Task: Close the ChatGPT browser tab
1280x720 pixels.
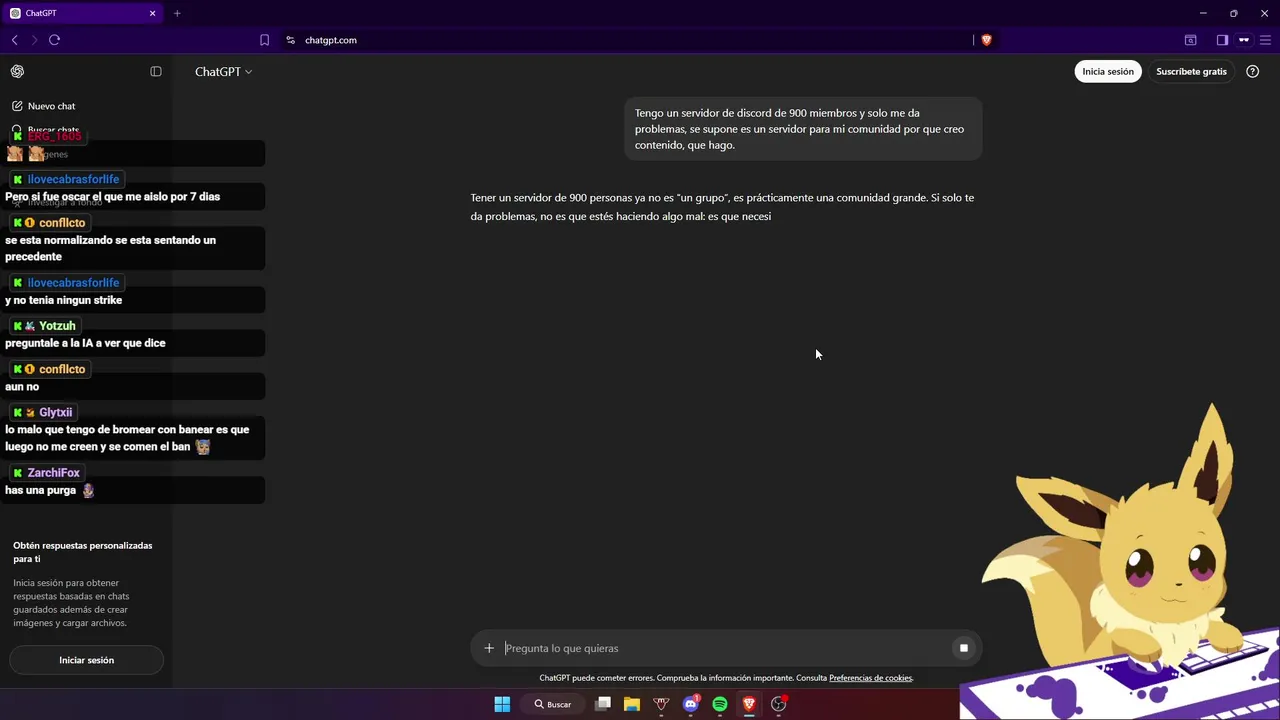Action: 153,13
